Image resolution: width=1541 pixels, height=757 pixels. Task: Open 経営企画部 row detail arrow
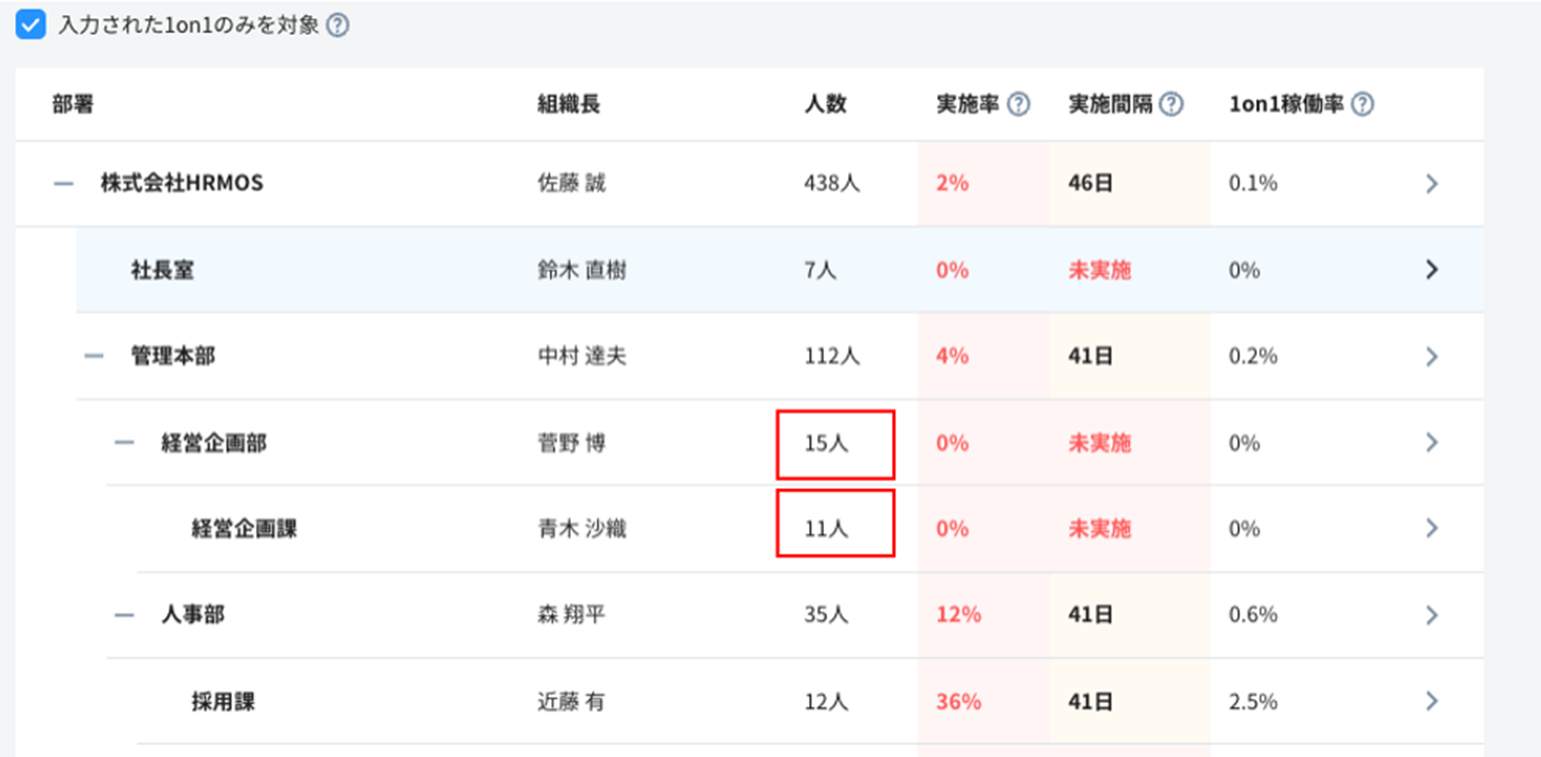pyautogui.click(x=1431, y=442)
